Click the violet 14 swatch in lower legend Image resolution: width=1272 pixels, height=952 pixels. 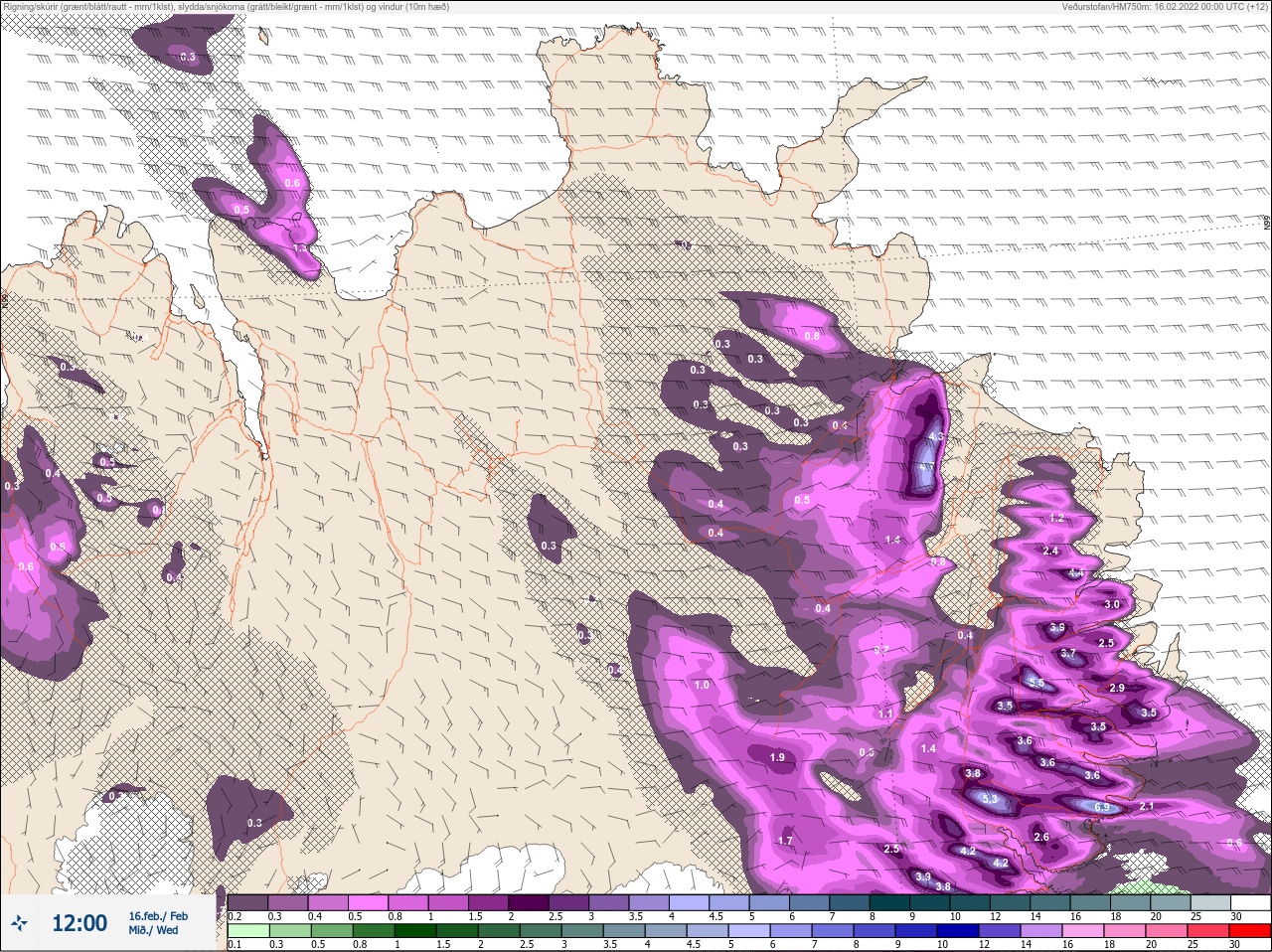[x=1042, y=931]
